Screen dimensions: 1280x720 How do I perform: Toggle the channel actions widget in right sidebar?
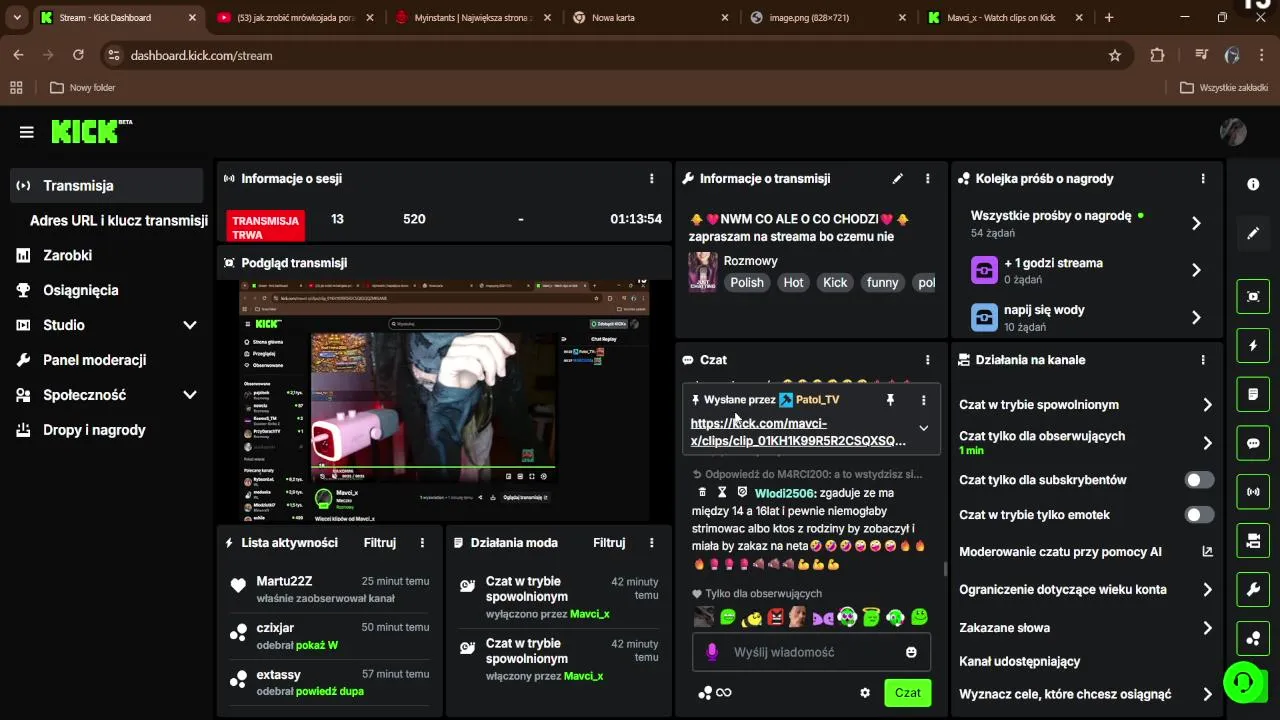[x=1253, y=541]
